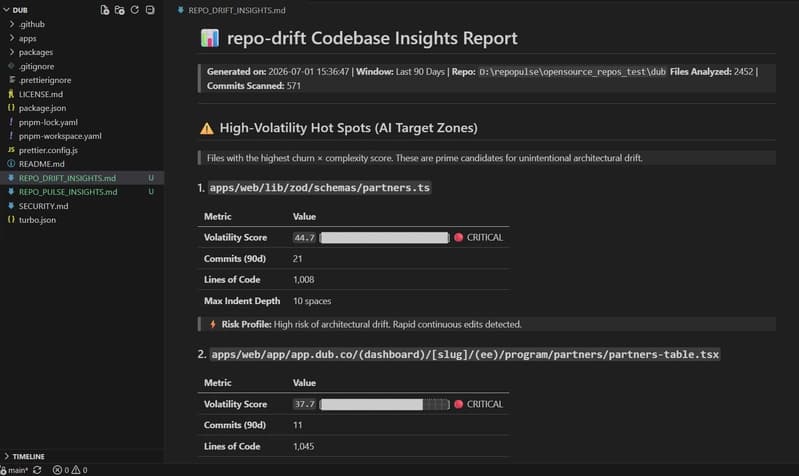This screenshot has width=799, height=476.
Task: Click the package.json braces icon
Action: click(x=11, y=108)
